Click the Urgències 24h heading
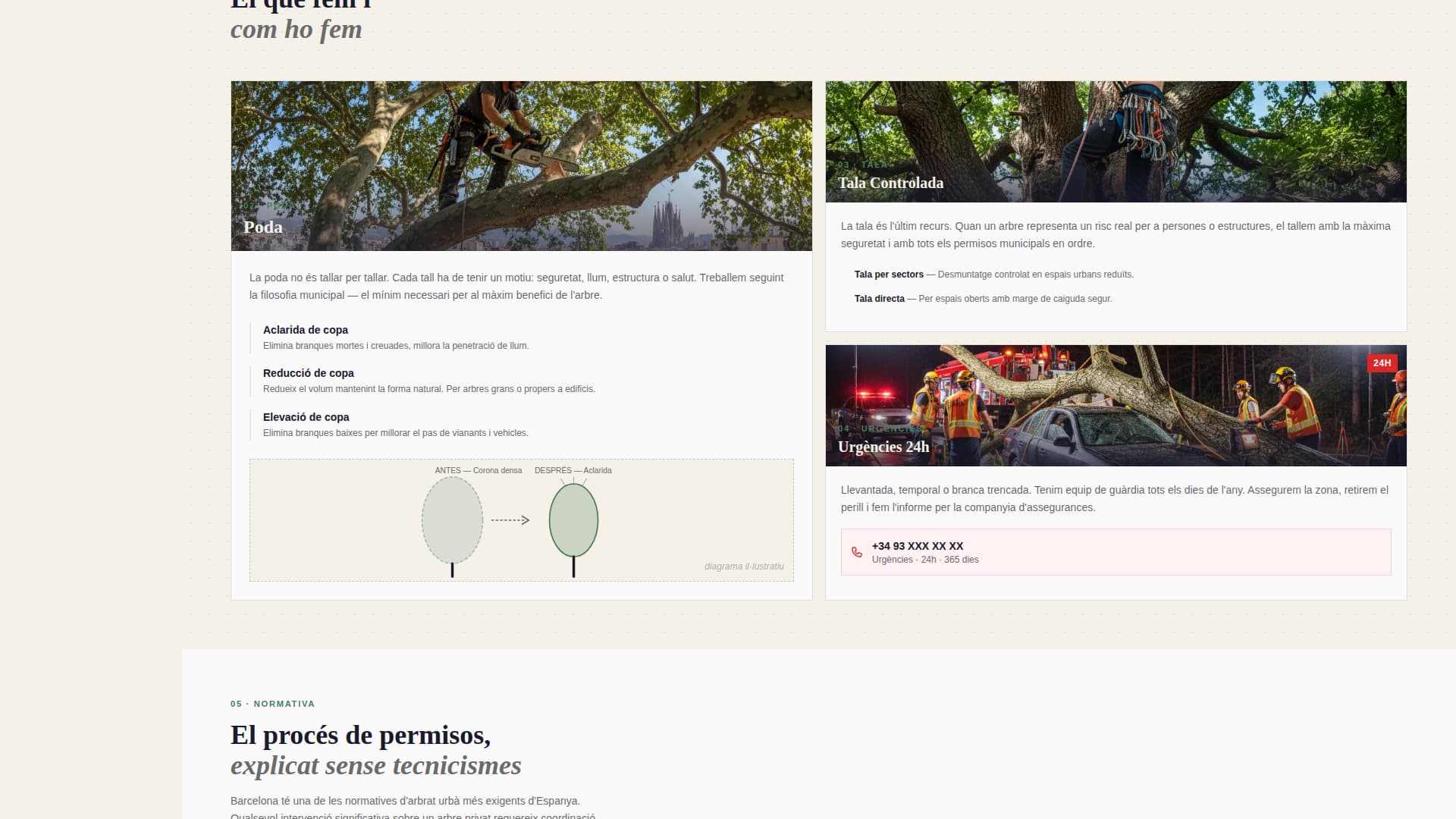 [x=883, y=447]
